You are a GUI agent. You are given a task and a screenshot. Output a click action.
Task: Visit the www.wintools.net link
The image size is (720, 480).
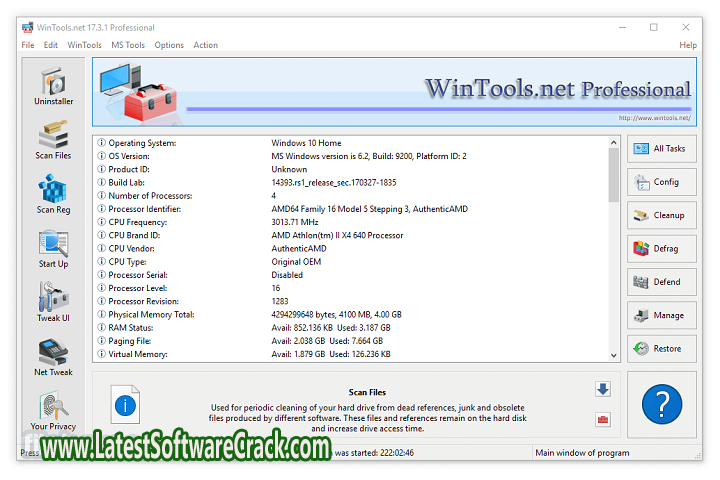tap(654, 118)
